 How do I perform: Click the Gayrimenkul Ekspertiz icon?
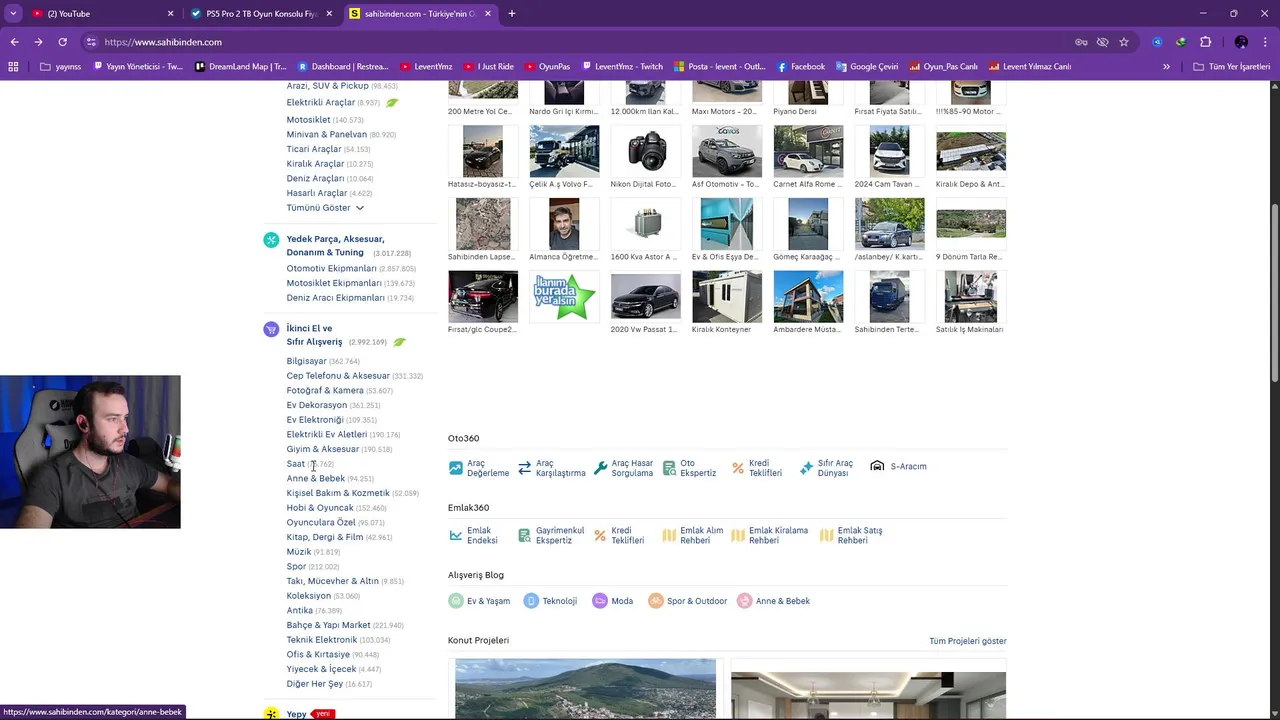click(x=524, y=535)
